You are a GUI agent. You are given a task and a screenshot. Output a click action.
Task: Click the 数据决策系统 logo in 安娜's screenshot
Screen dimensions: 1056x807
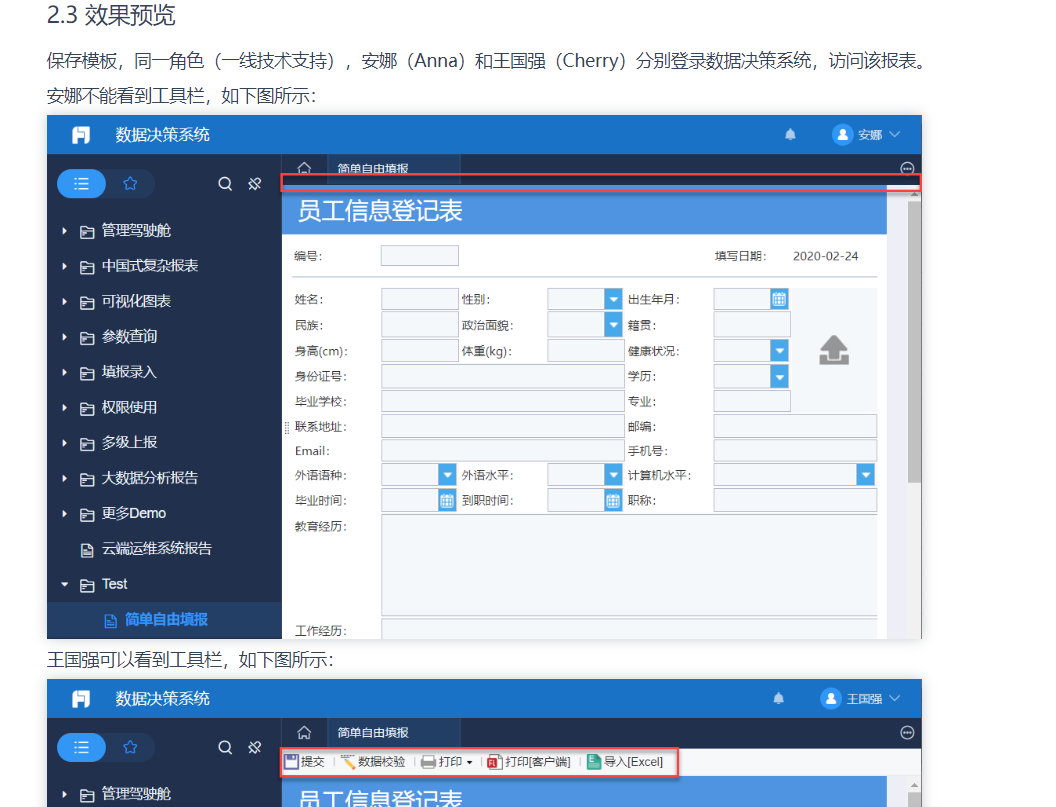(x=81, y=135)
